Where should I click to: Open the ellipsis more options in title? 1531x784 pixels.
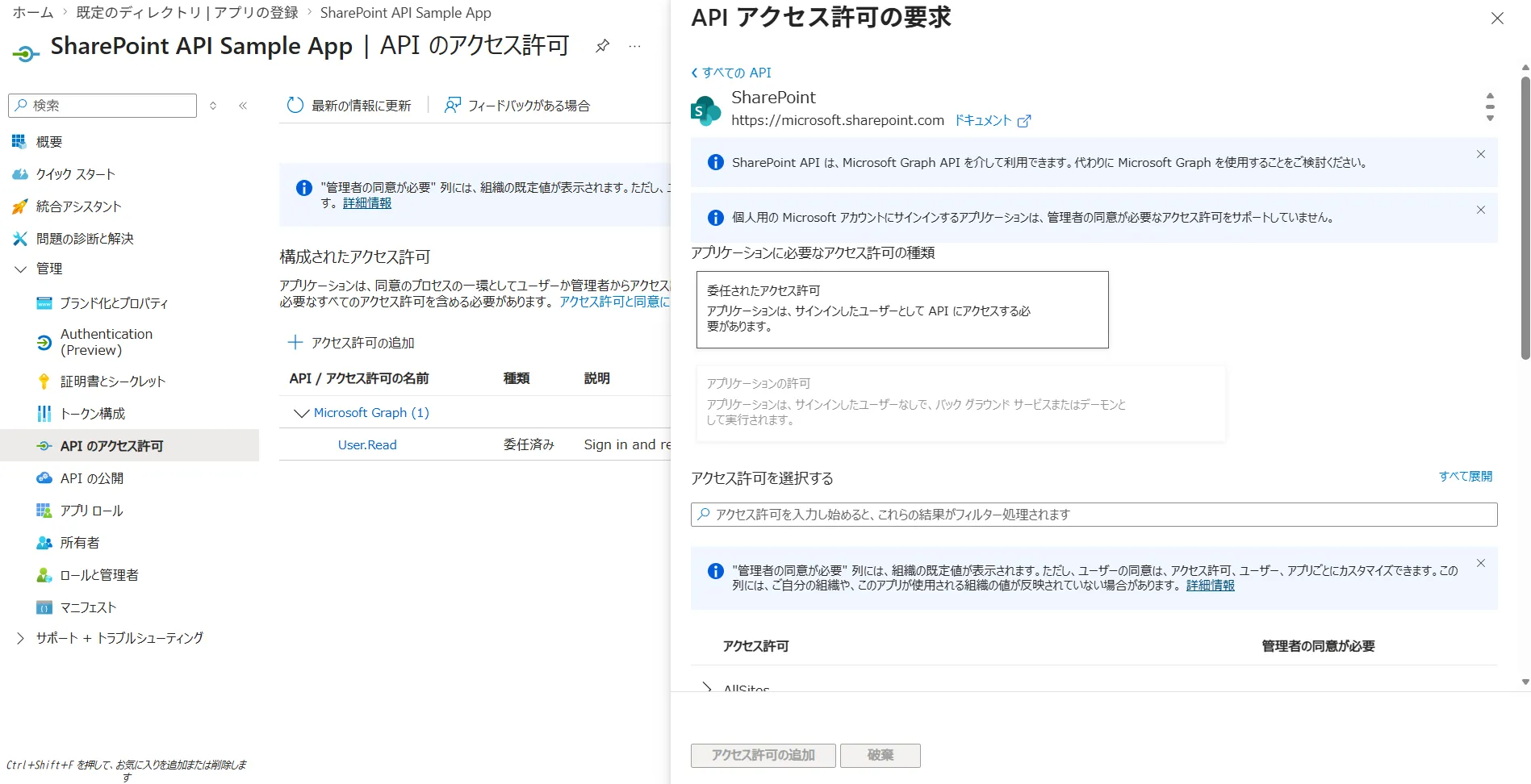click(x=635, y=46)
